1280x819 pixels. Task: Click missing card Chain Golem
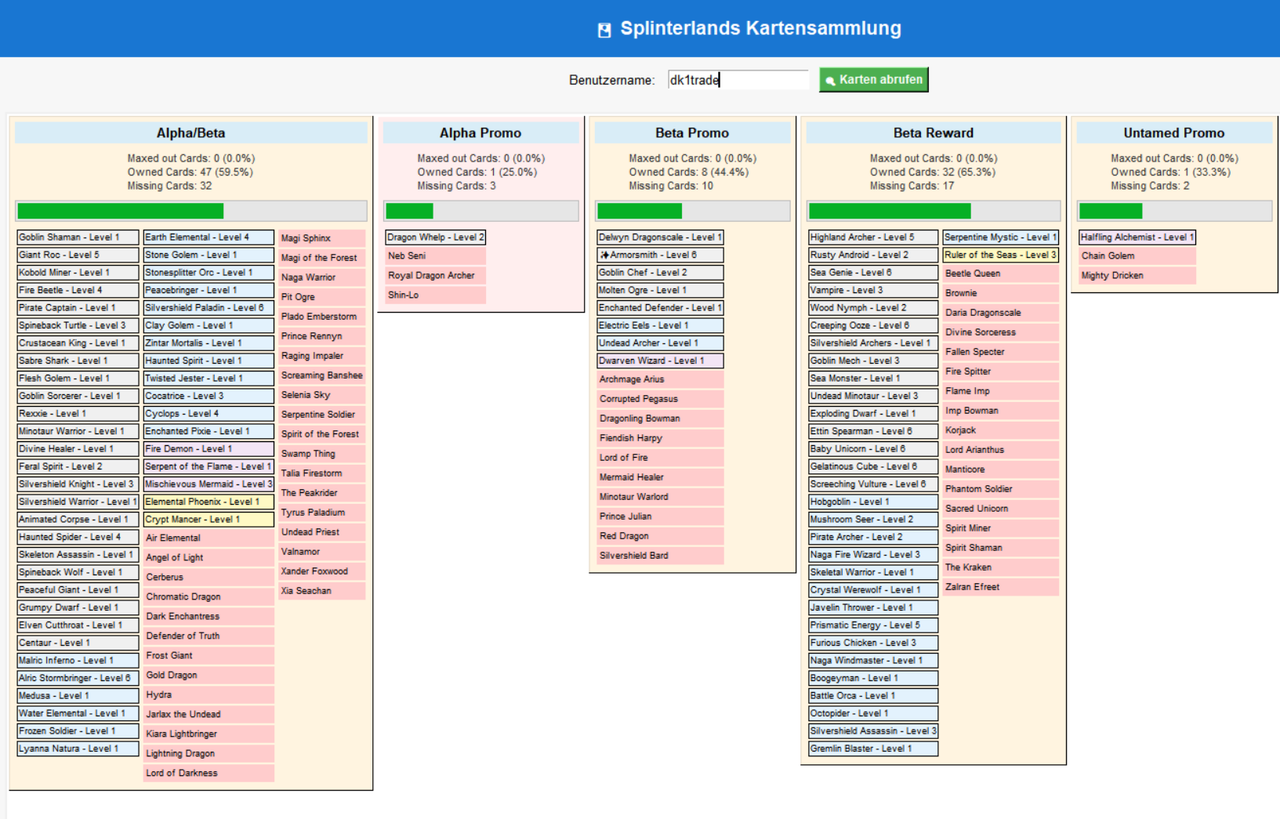1137,256
